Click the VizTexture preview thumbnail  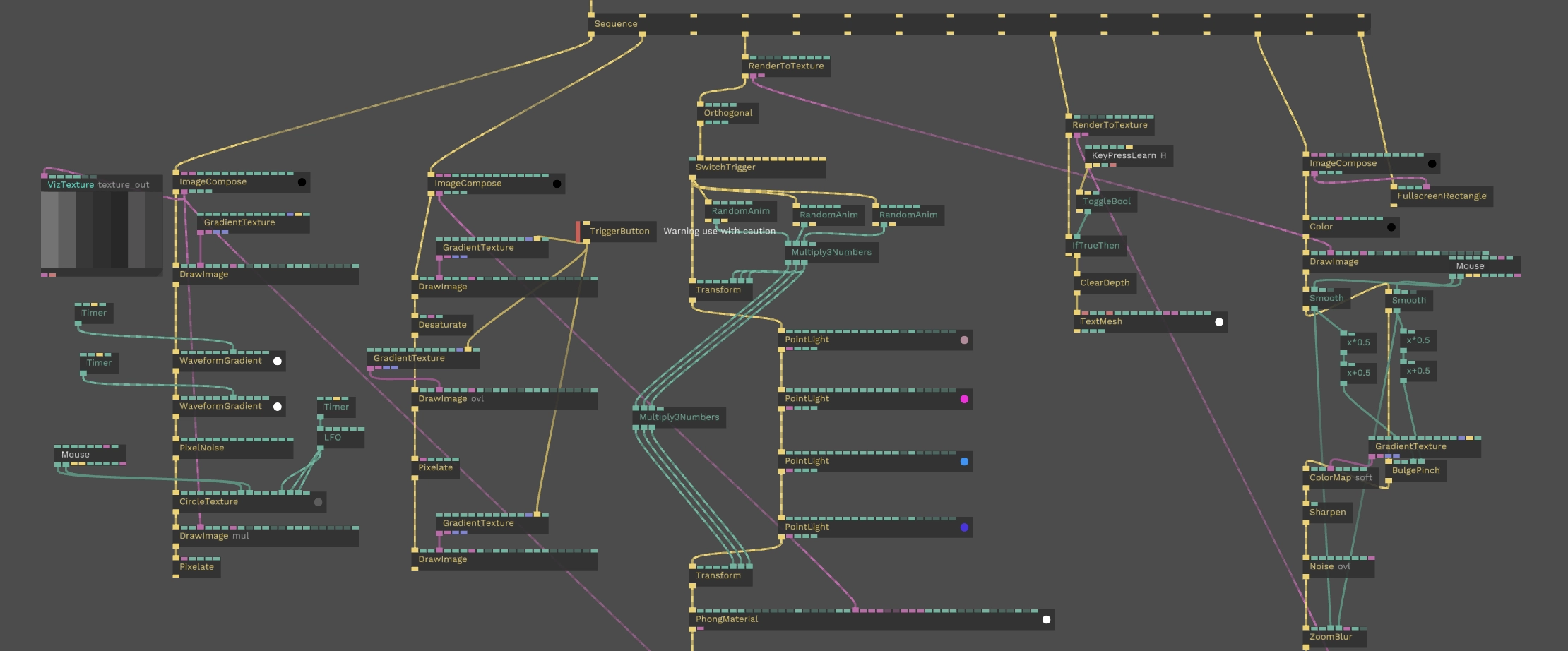pyautogui.click(x=102, y=230)
